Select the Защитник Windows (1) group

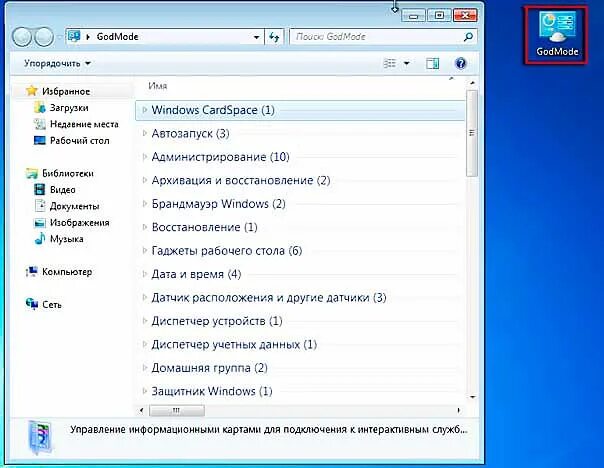pyautogui.click(x=212, y=391)
